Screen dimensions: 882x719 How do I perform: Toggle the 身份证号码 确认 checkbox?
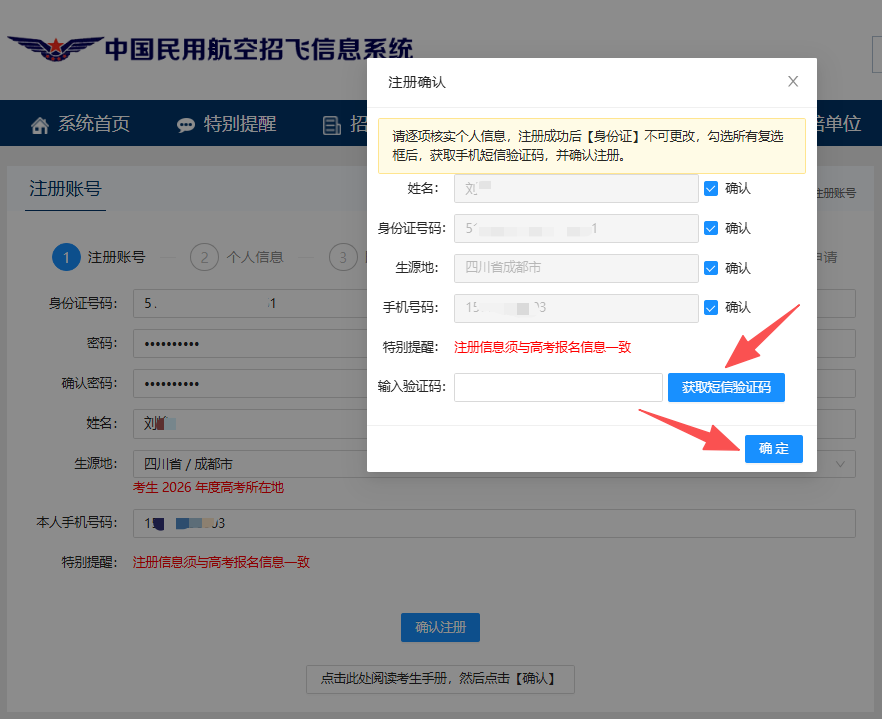711,228
